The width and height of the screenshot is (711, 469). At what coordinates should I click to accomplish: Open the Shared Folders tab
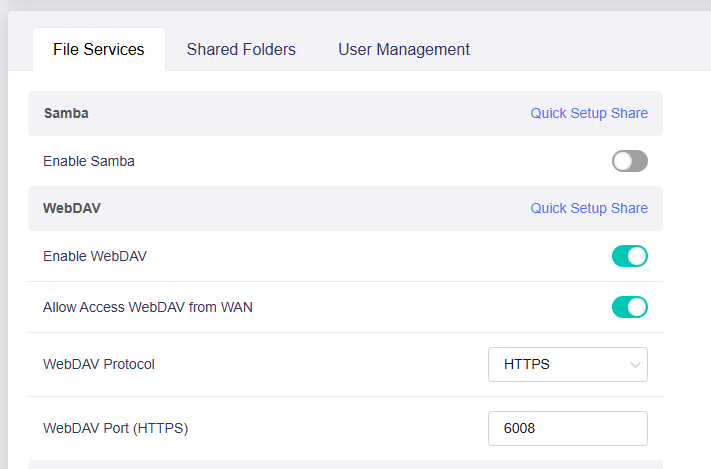coord(241,49)
